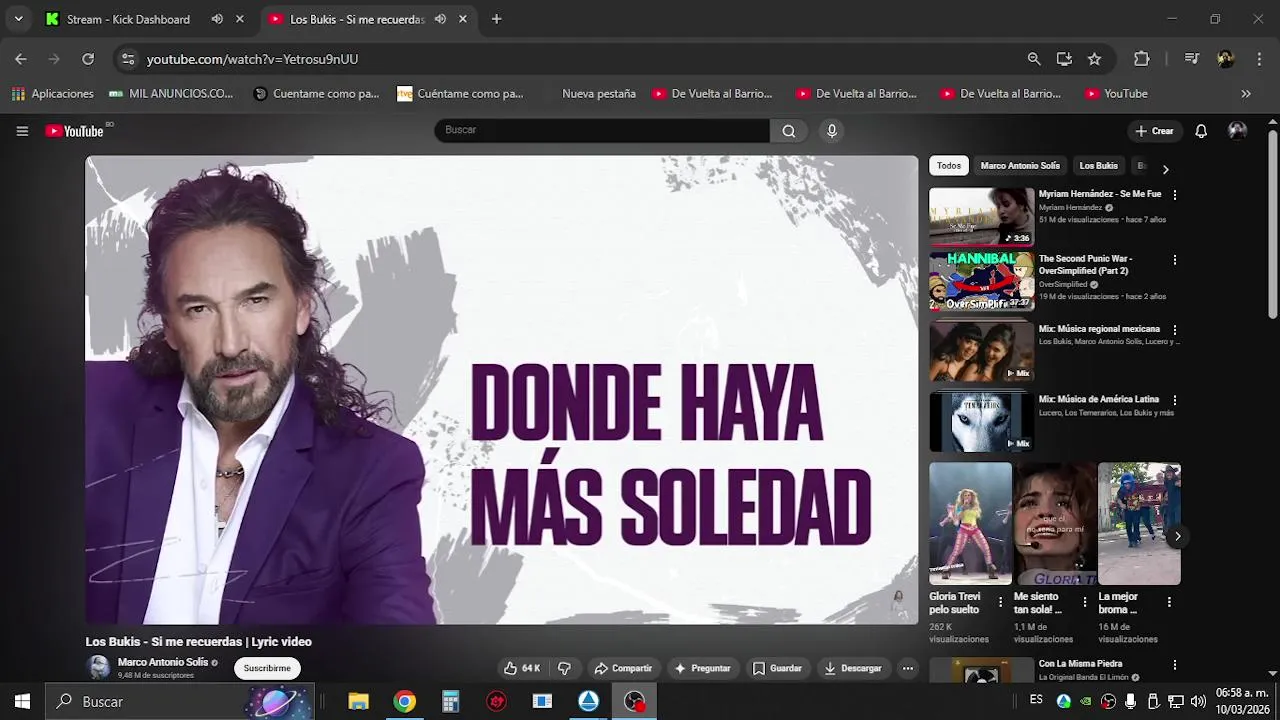Open Marco Antonio Solís channel name link
This screenshot has width=1280, height=720.
163,662
